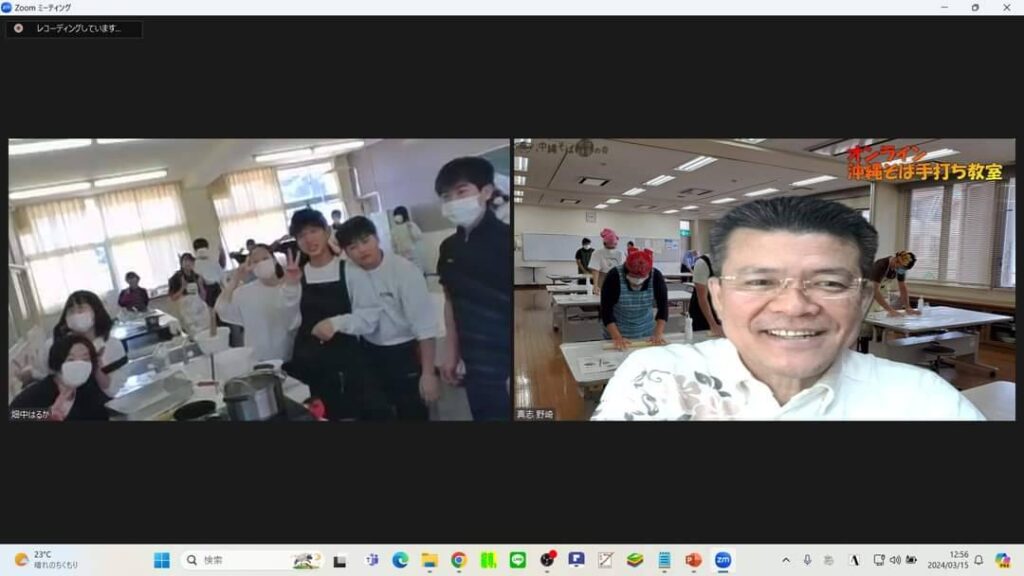Click the recording indicator in Zoom
This screenshot has height=576, width=1024.
pyautogui.click(x=72, y=29)
